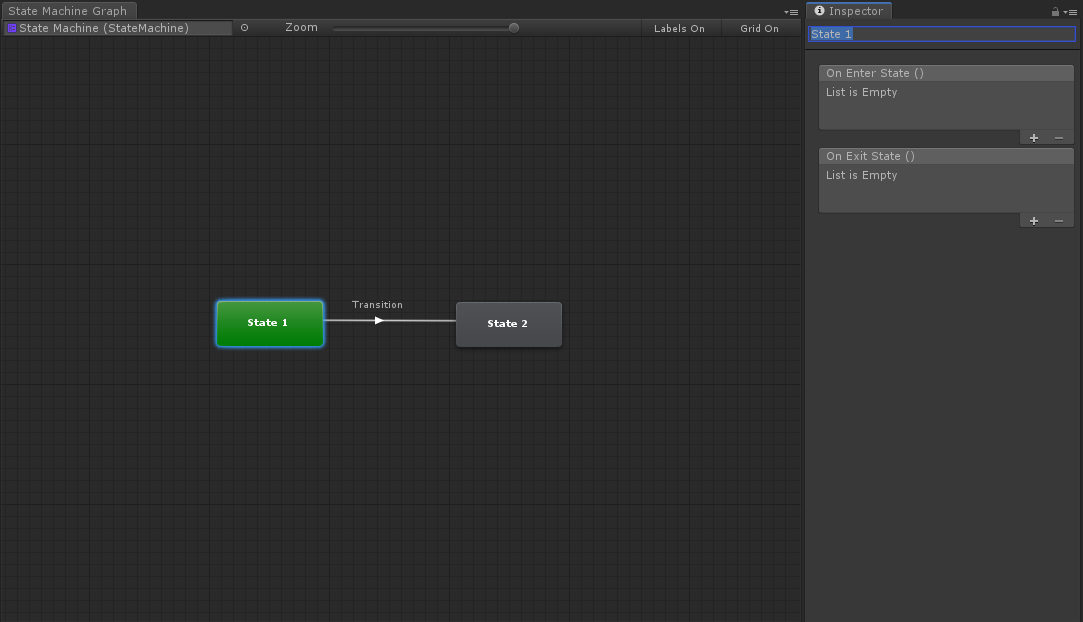Viewport: 1083px width, 622px height.
Task: Click the Inspector info icon
Action: tap(819, 11)
